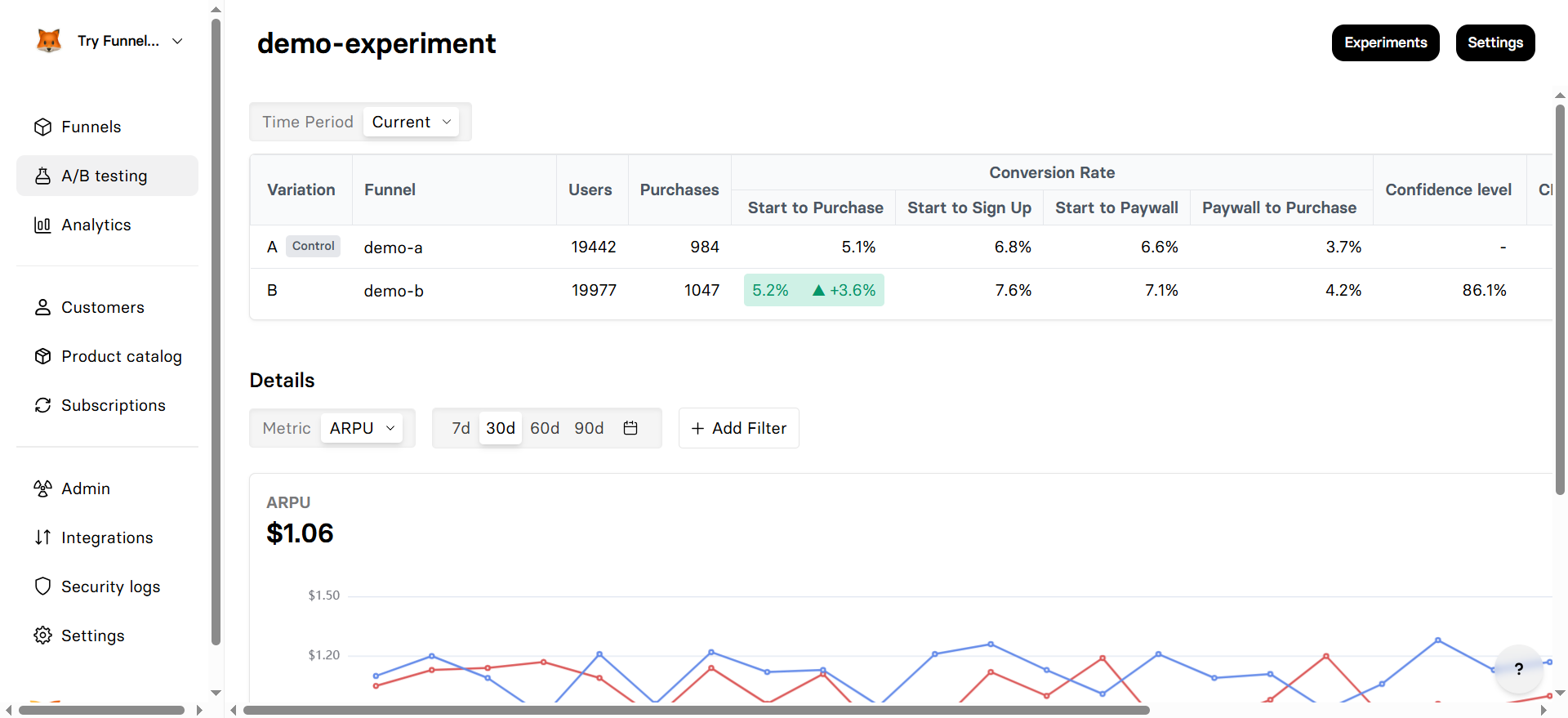Select the 7d range
The image size is (1568, 718).
[x=461, y=428]
